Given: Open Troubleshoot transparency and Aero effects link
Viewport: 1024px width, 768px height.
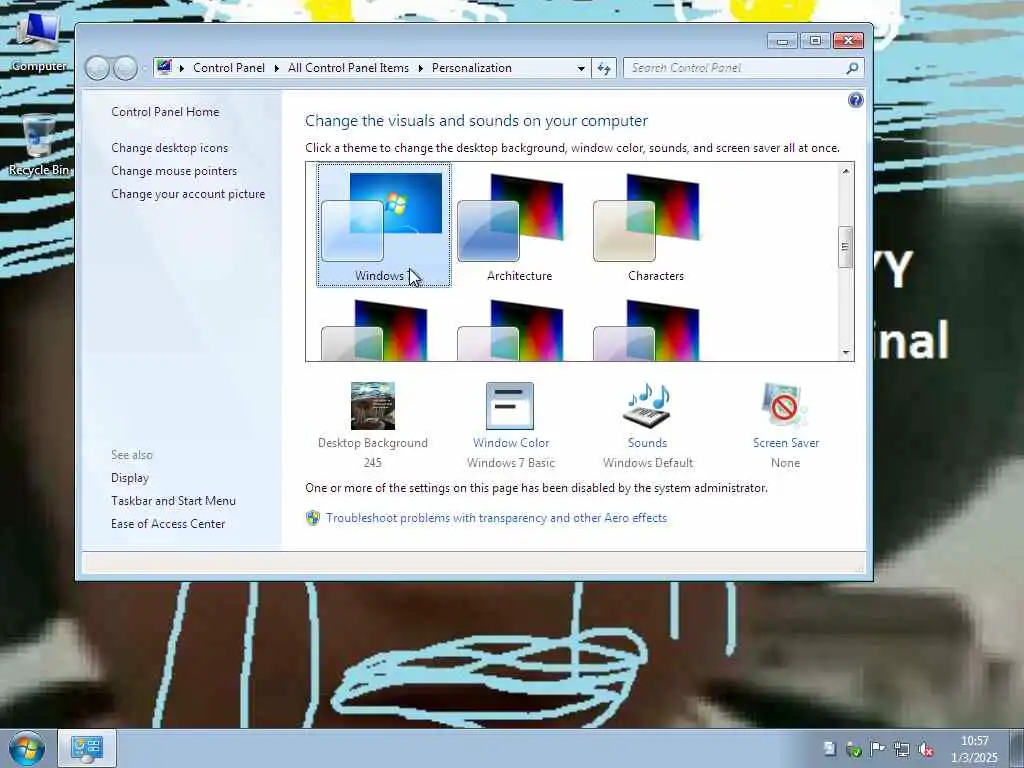Looking at the screenshot, I should click(496, 518).
